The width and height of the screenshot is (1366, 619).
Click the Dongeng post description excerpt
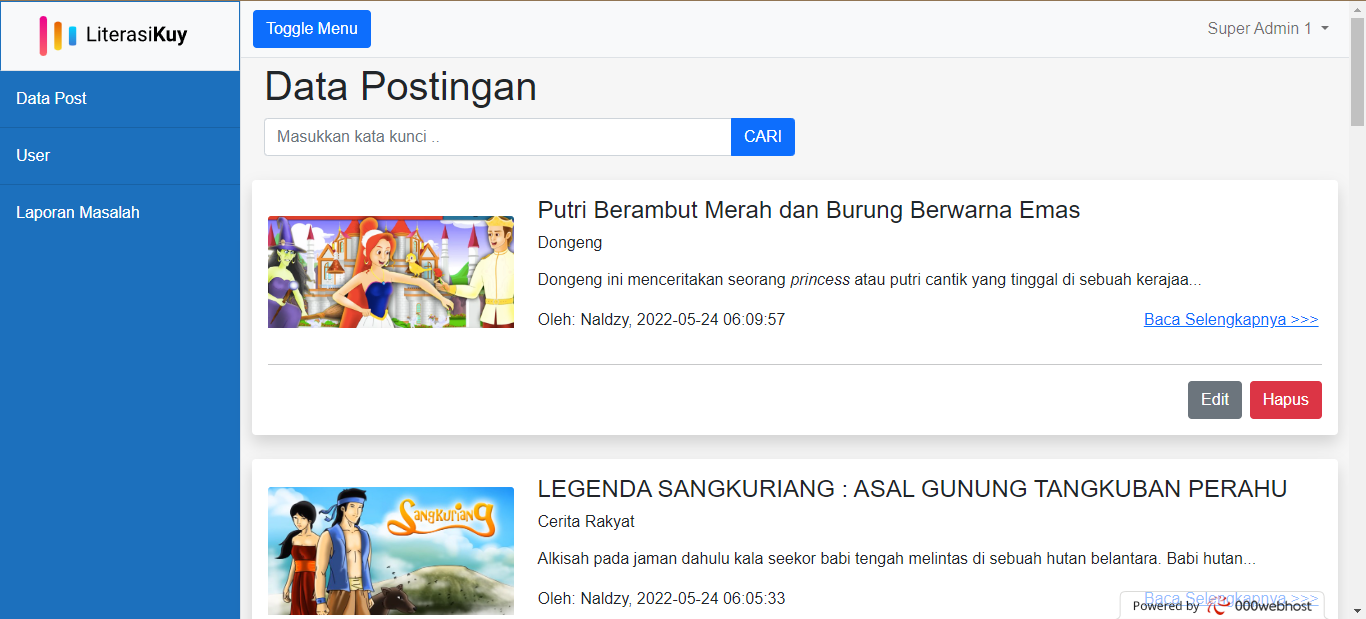[869, 280]
